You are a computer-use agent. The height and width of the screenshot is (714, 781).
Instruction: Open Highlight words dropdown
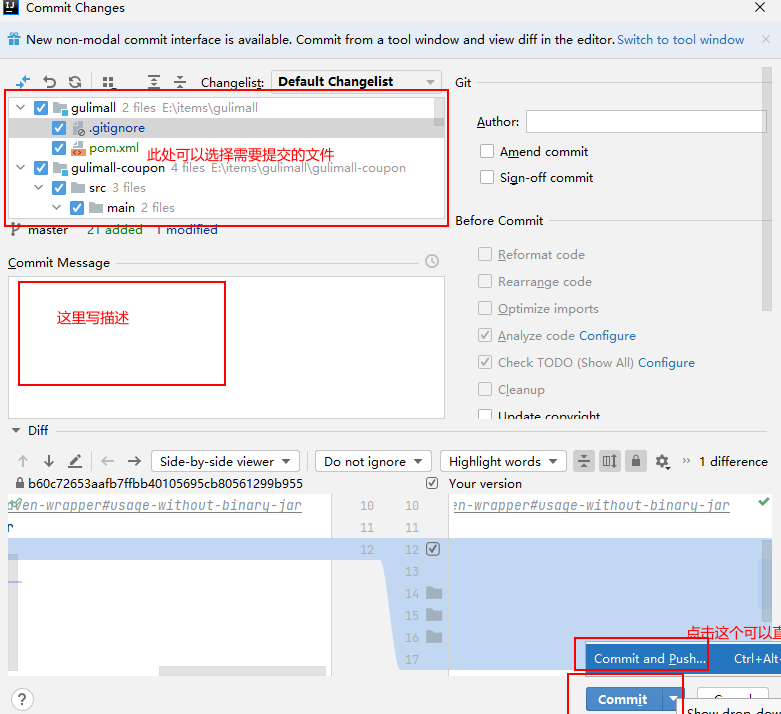click(503, 461)
